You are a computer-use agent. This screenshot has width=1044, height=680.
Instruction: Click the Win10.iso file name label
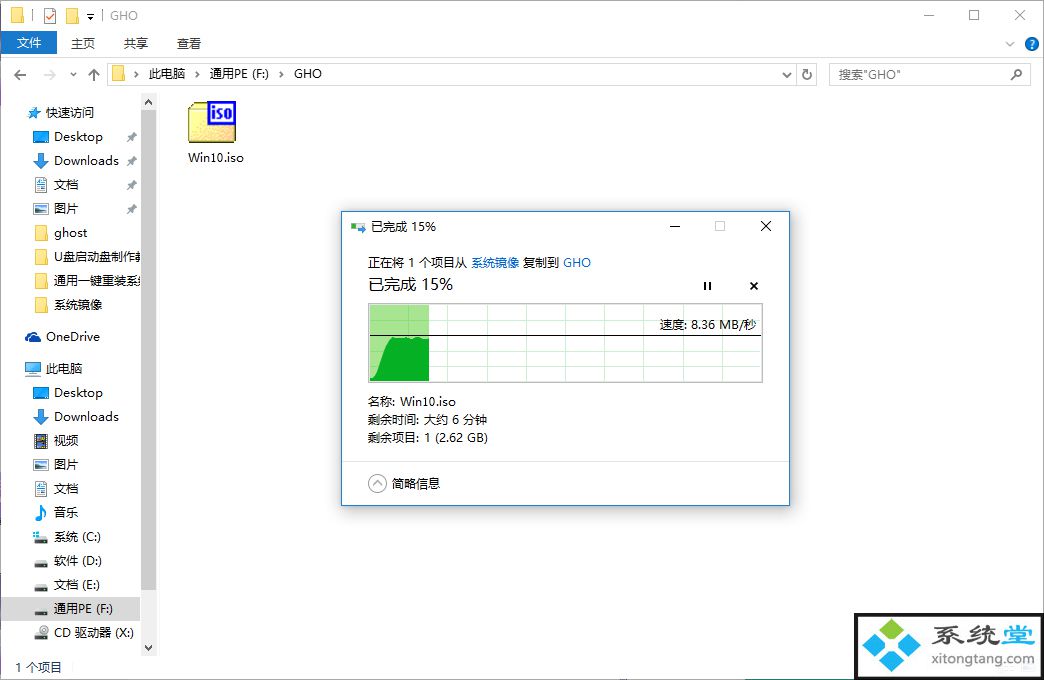(216, 158)
